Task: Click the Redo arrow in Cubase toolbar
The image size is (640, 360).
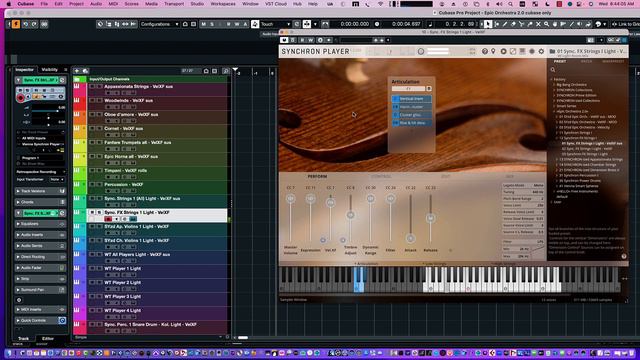Action: pos(34,24)
